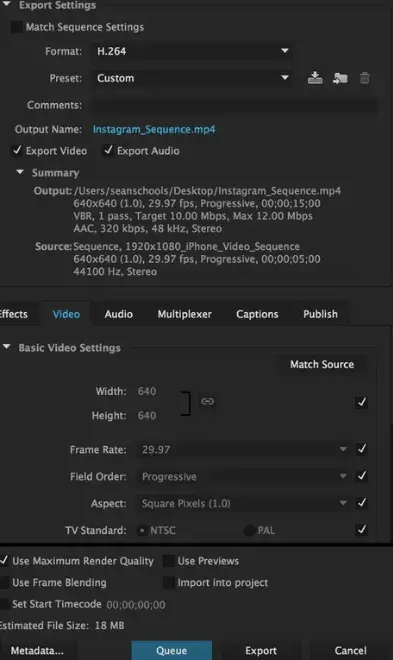
Task: Click the 1920x1080_iPhone_Video_Sequence source text
Action: click(212, 246)
